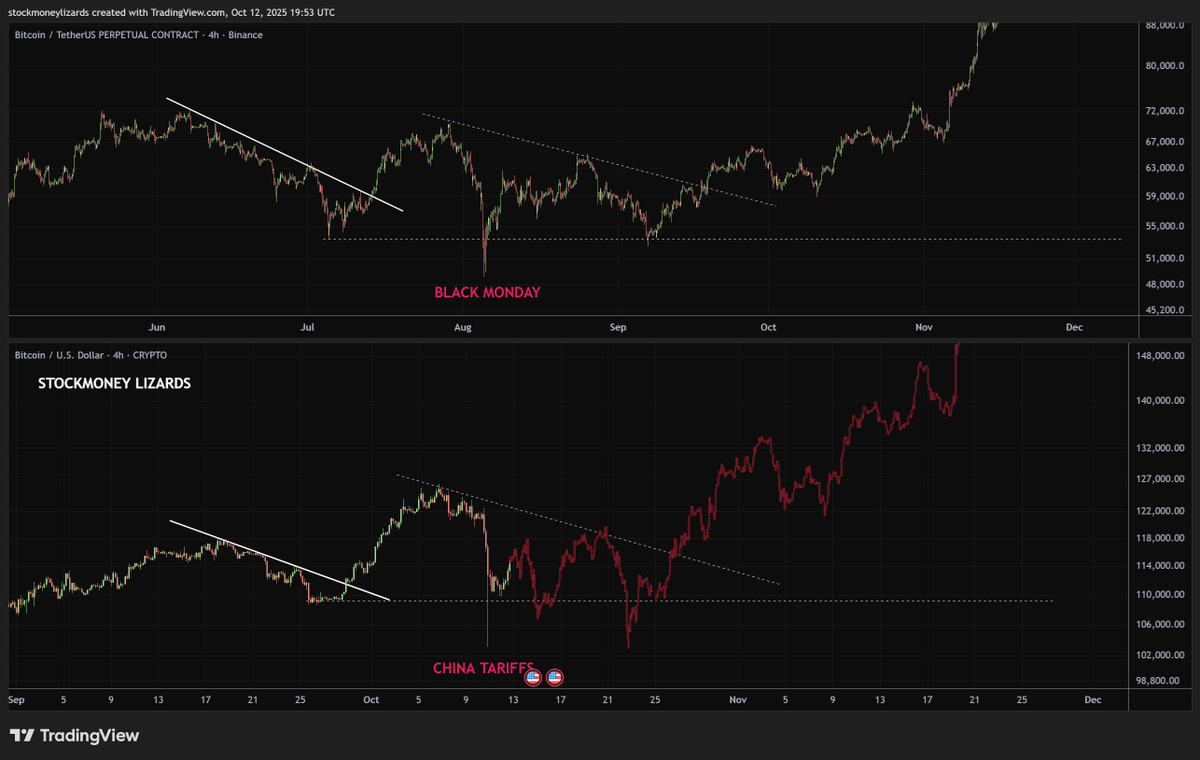Toggle the STOCKMONEY LIZARDS watermark text

114,383
